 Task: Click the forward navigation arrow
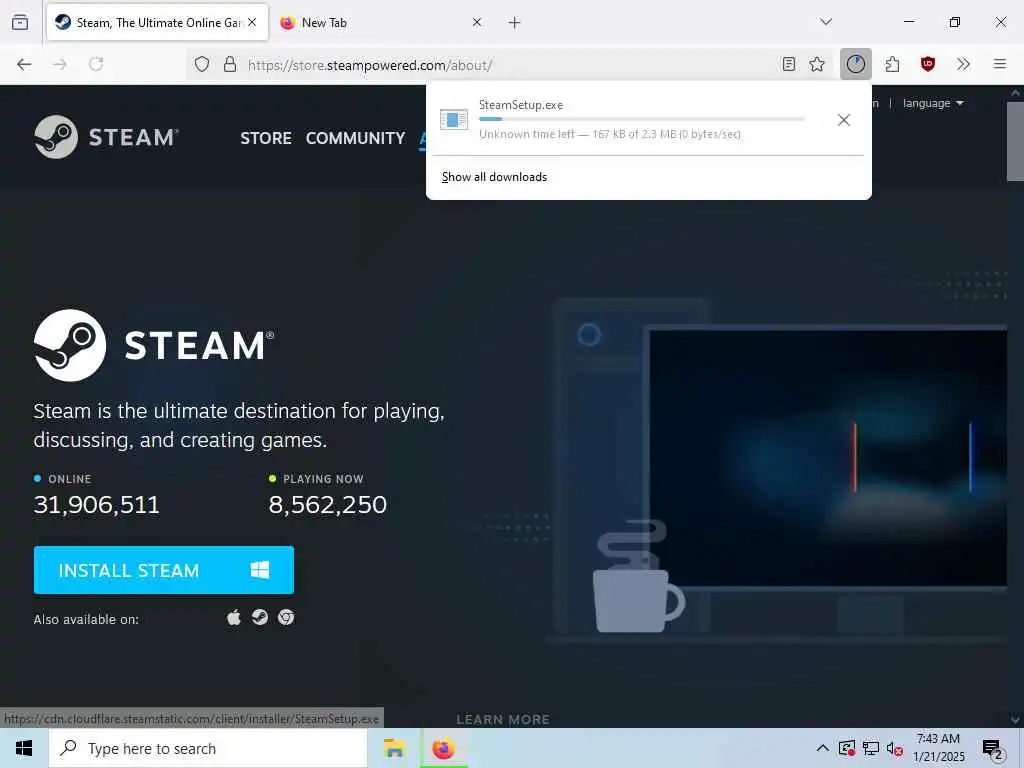(x=60, y=64)
